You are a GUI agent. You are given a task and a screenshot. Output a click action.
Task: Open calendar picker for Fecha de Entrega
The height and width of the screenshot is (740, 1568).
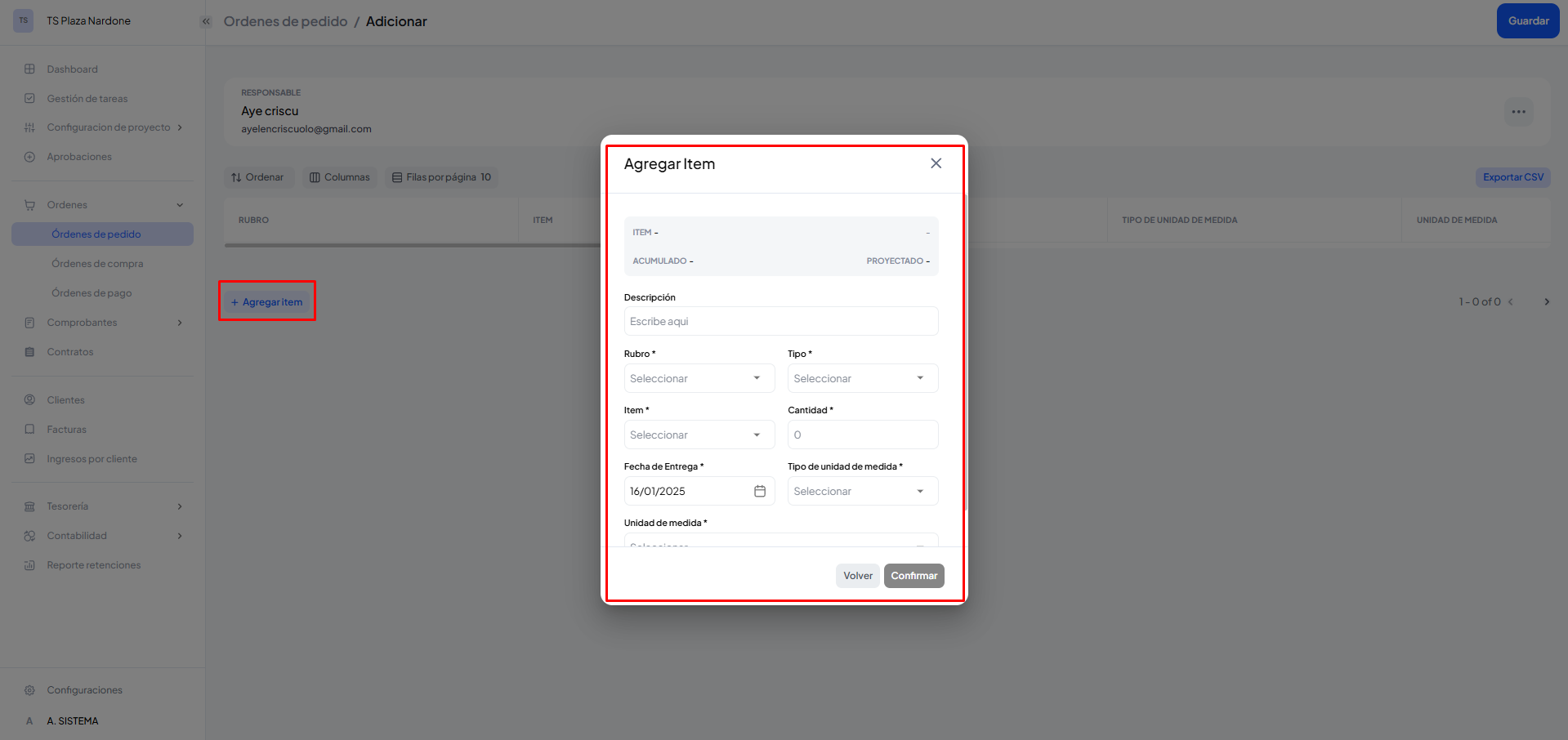point(759,491)
